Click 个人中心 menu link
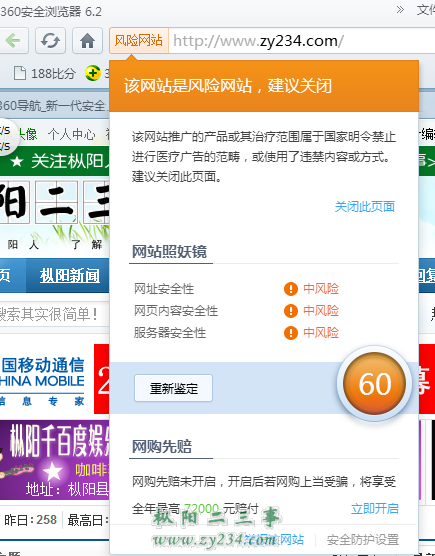 pyautogui.click(x=72, y=134)
